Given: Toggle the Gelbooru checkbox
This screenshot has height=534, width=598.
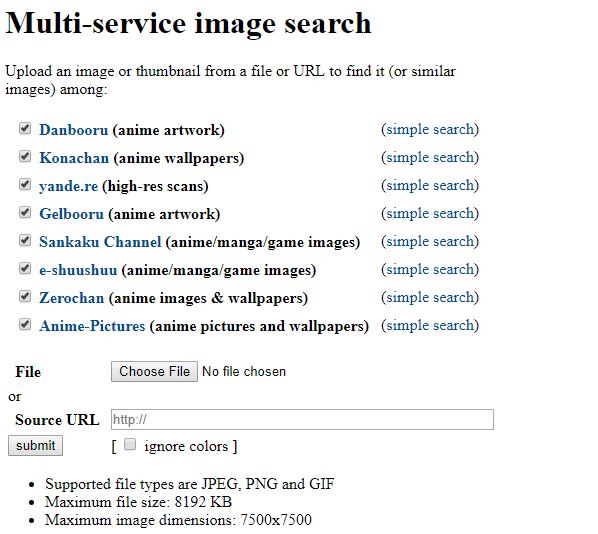Looking at the screenshot, I should [25, 212].
